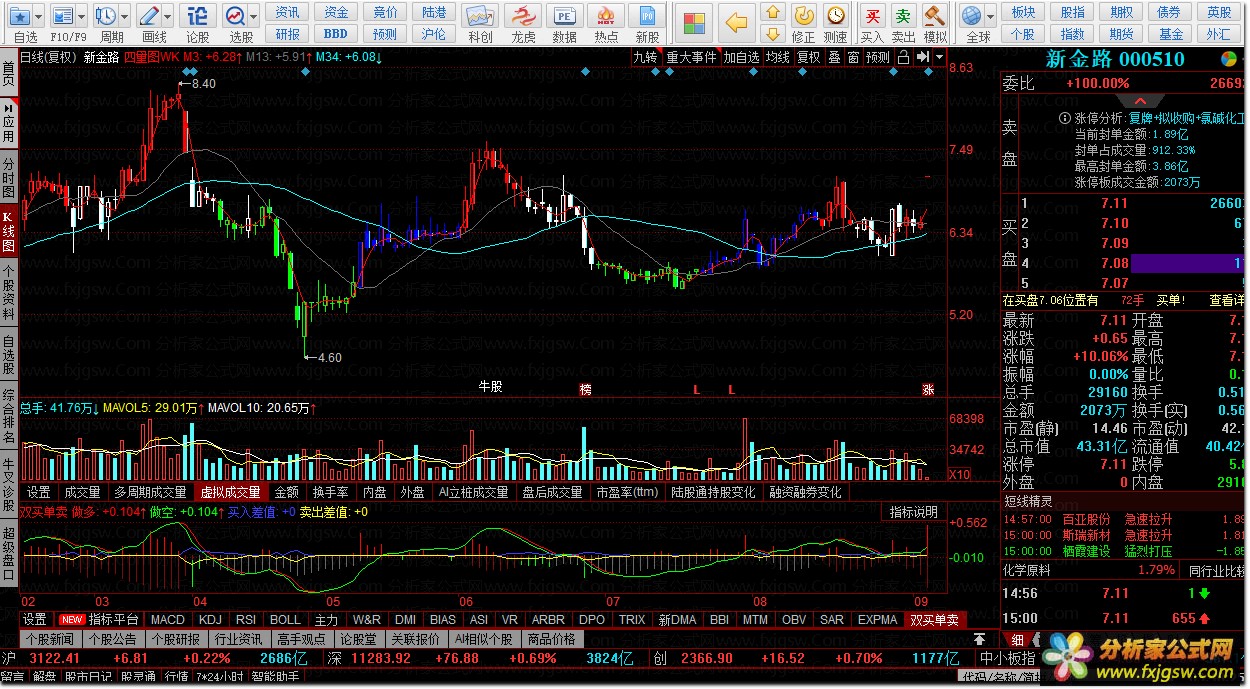This screenshot has height=689, width=1250.
Task: Run the 测速 speed test clock icon
Action: tap(836, 16)
